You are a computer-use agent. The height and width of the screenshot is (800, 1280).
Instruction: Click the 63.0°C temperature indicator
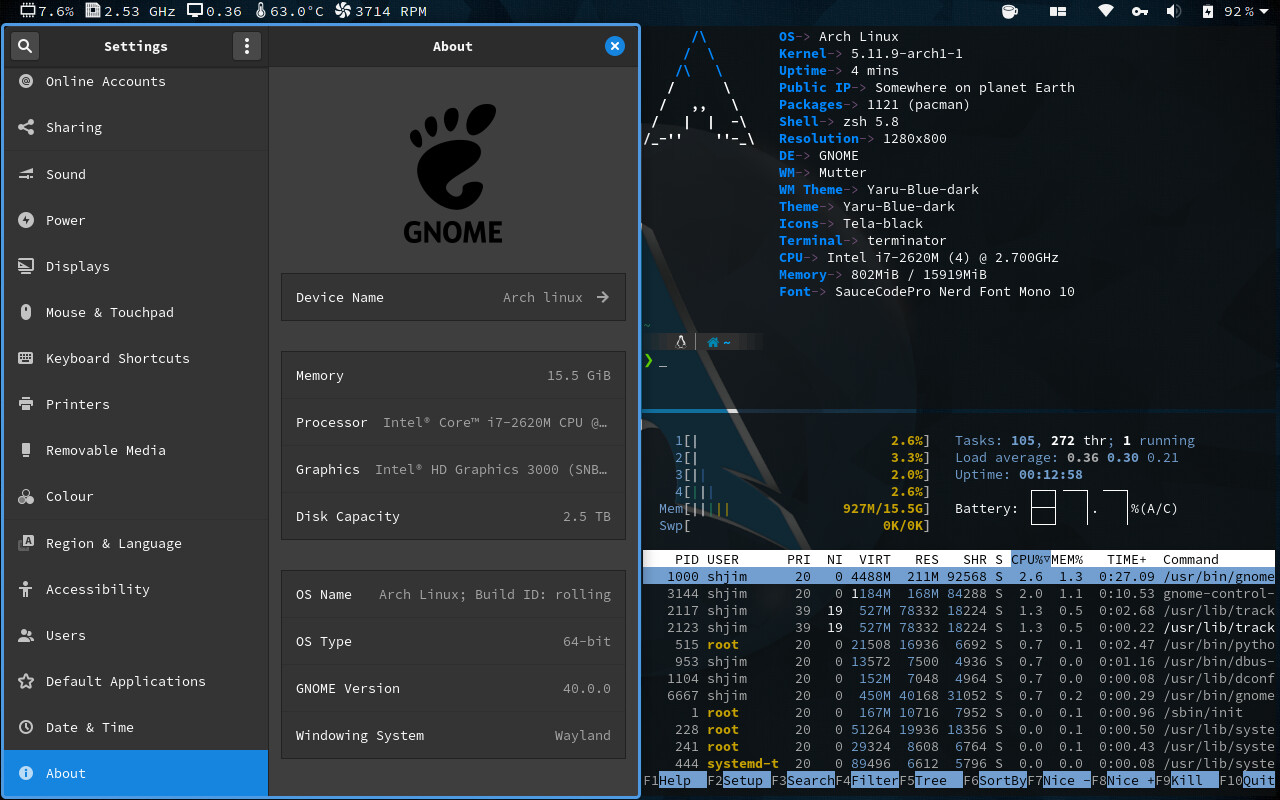290,12
